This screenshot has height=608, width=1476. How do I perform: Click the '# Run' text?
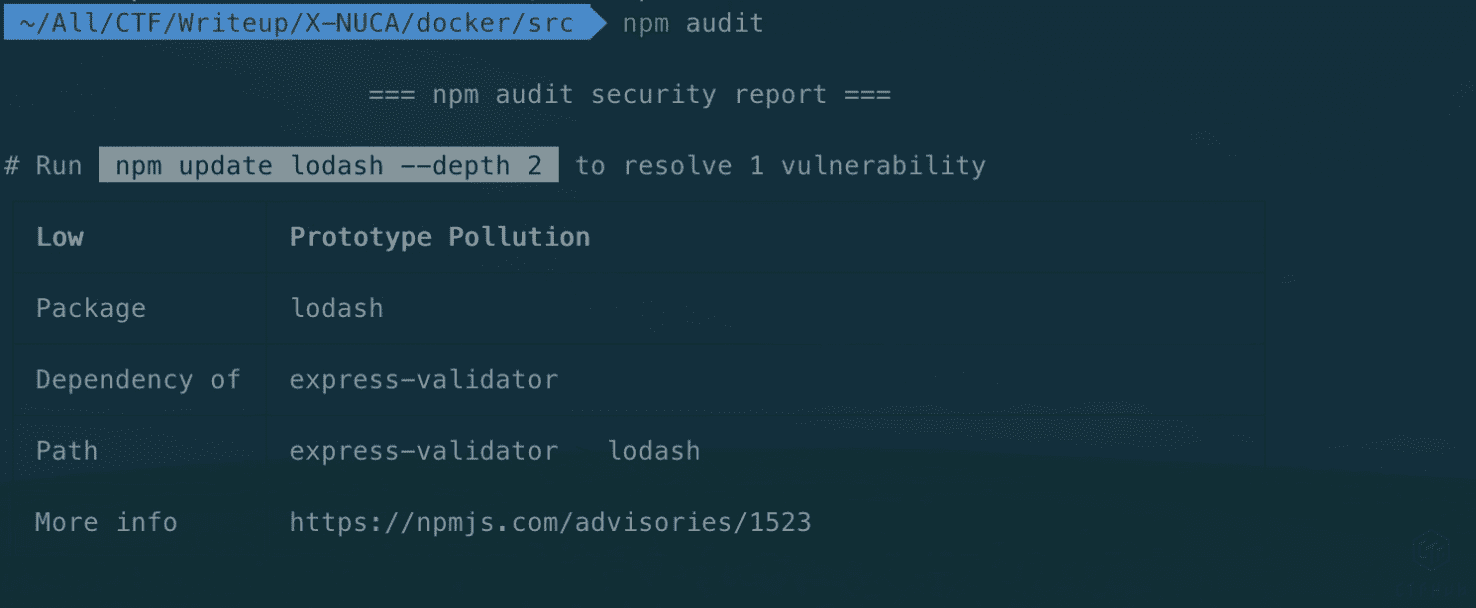(44, 165)
